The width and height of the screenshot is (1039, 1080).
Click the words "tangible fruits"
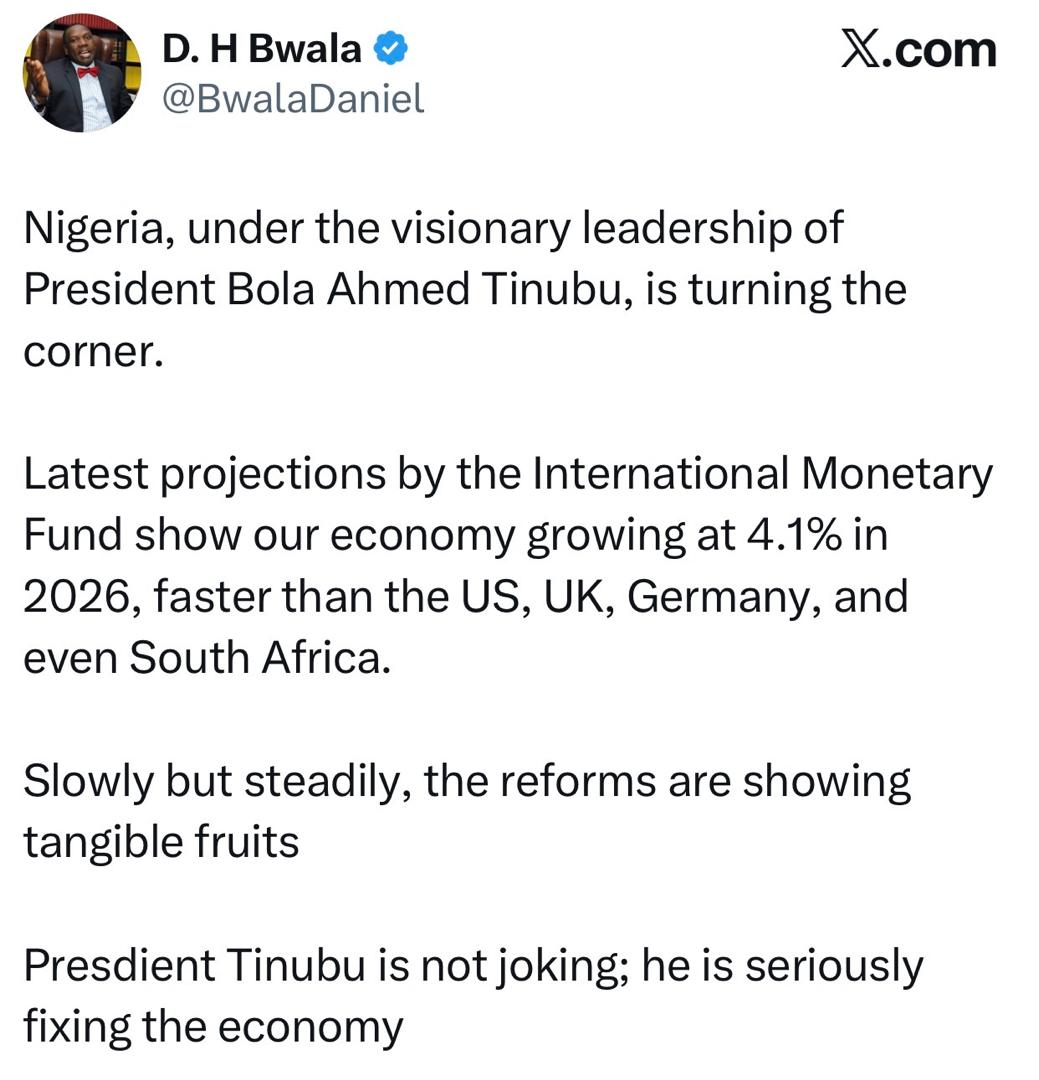click(161, 842)
